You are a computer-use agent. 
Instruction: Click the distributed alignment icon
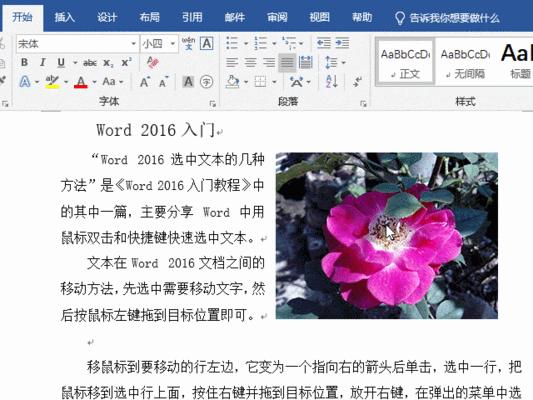click(306, 63)
